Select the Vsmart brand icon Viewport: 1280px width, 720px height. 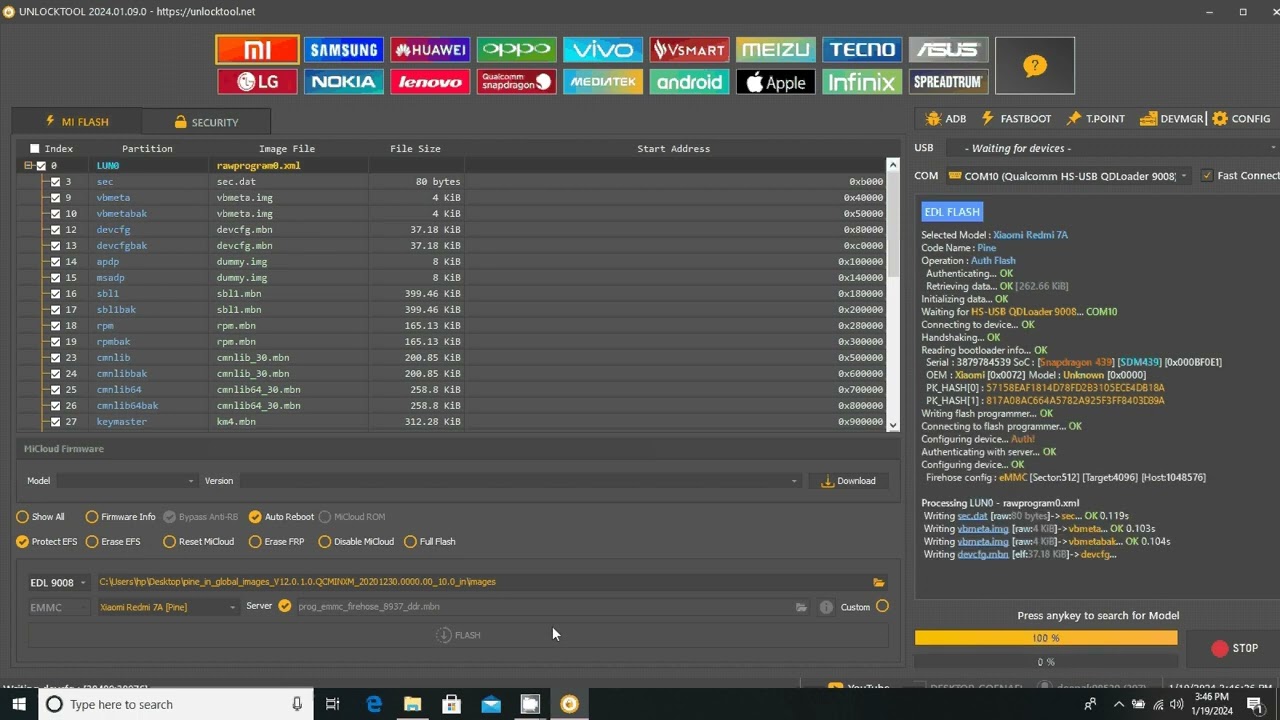click(689, 50)
